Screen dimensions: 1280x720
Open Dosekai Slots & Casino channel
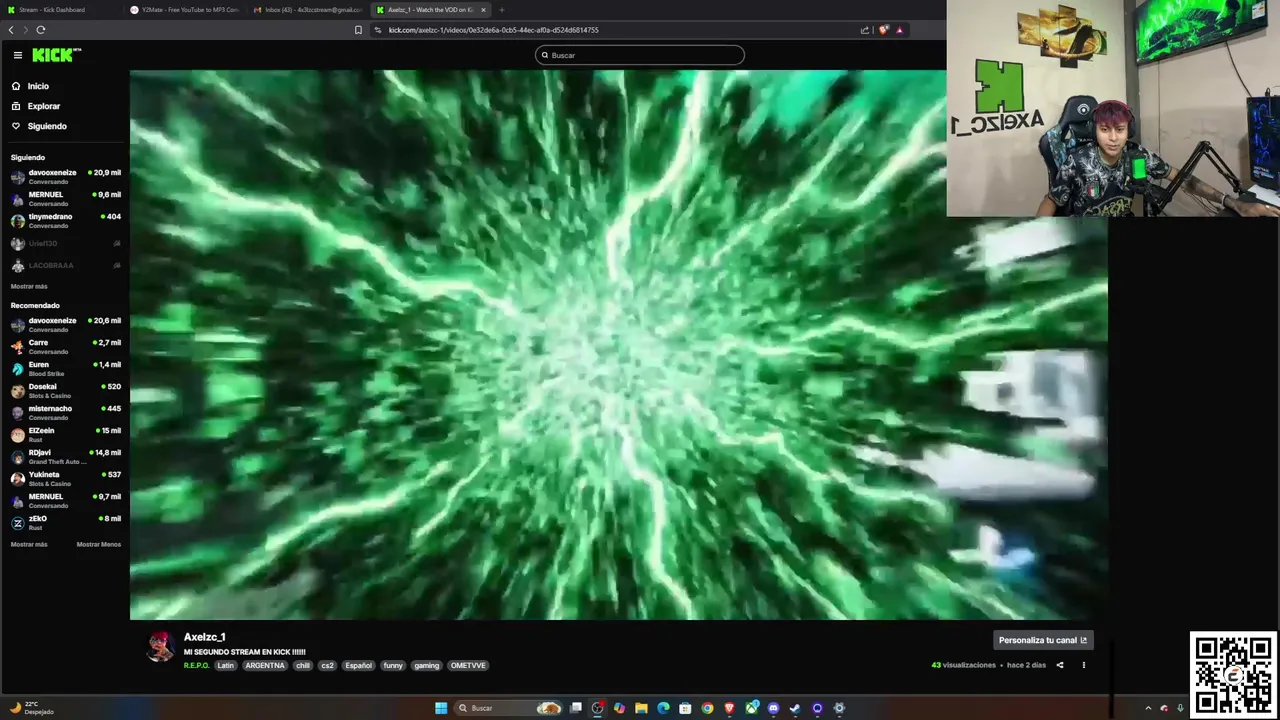(65, 390)
